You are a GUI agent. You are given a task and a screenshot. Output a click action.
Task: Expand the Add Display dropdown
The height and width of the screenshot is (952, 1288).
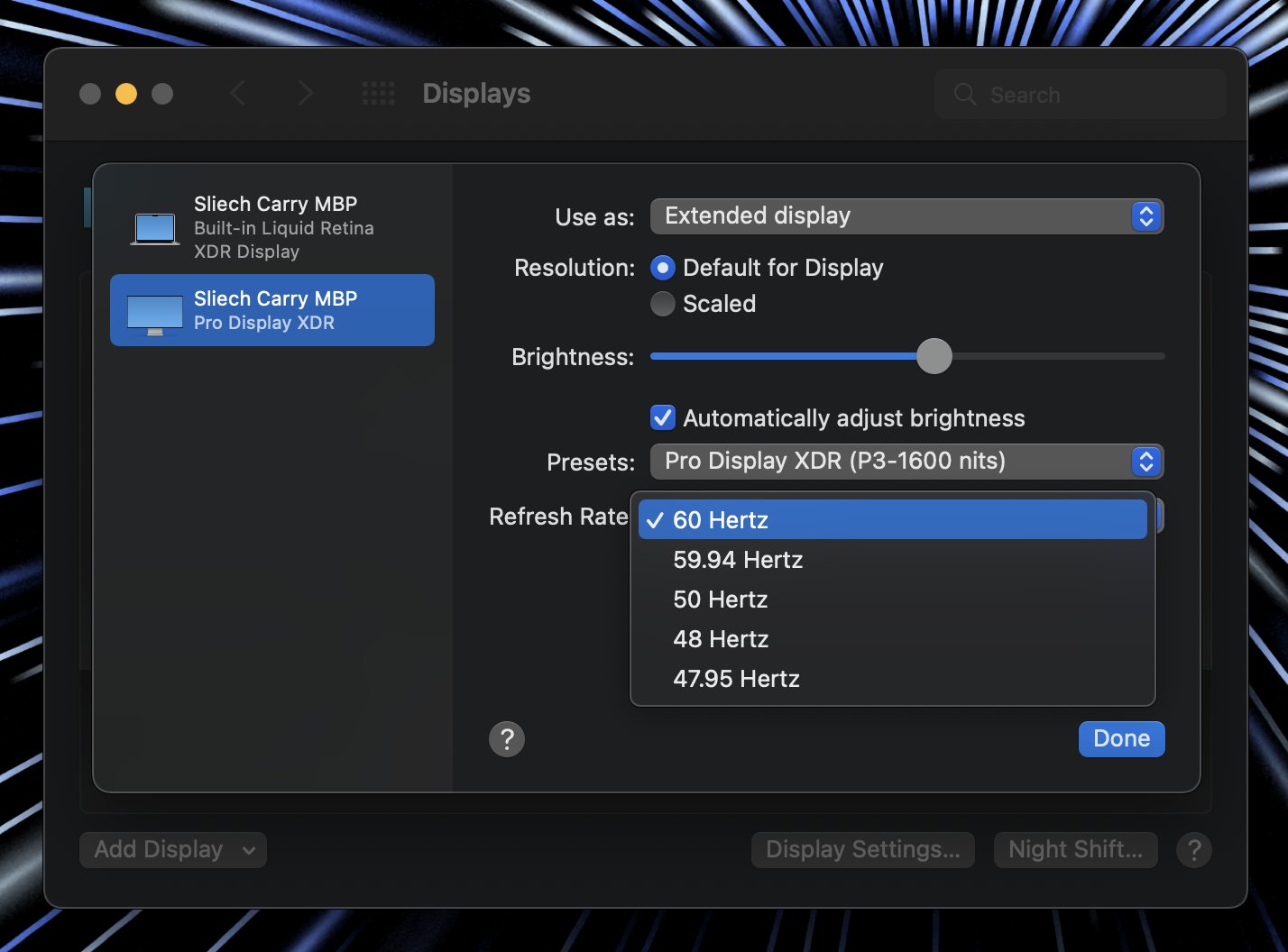coord(172,849)
